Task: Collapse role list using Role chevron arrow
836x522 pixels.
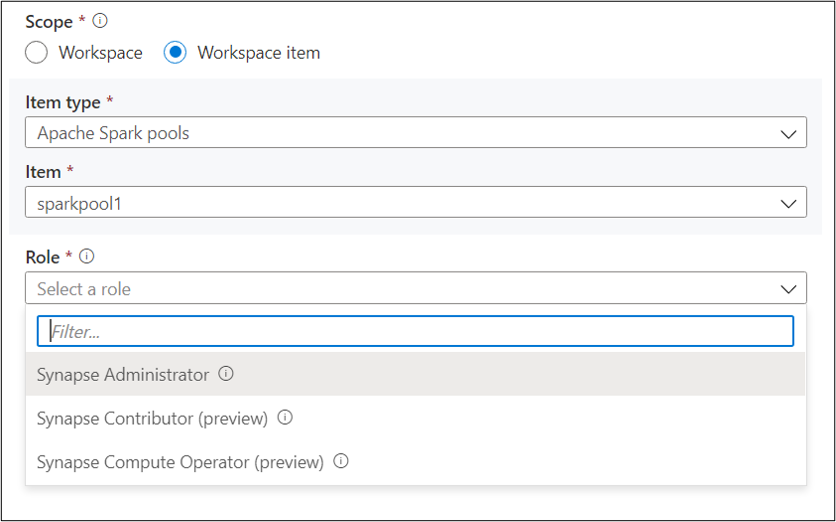Action: [789, 289]
